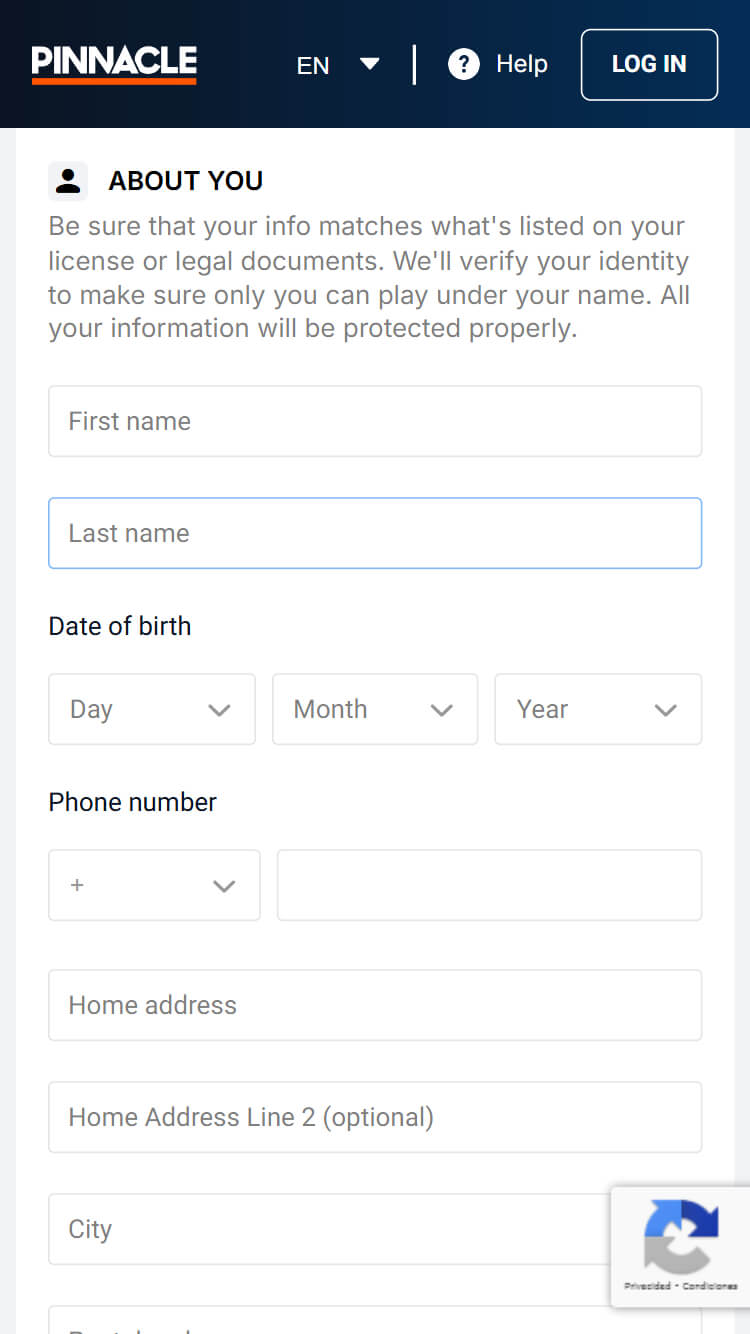The width and height of the screenshot is (750, 1334).
Task: Click the Year dropdown chevron
Action: point(666,710)
